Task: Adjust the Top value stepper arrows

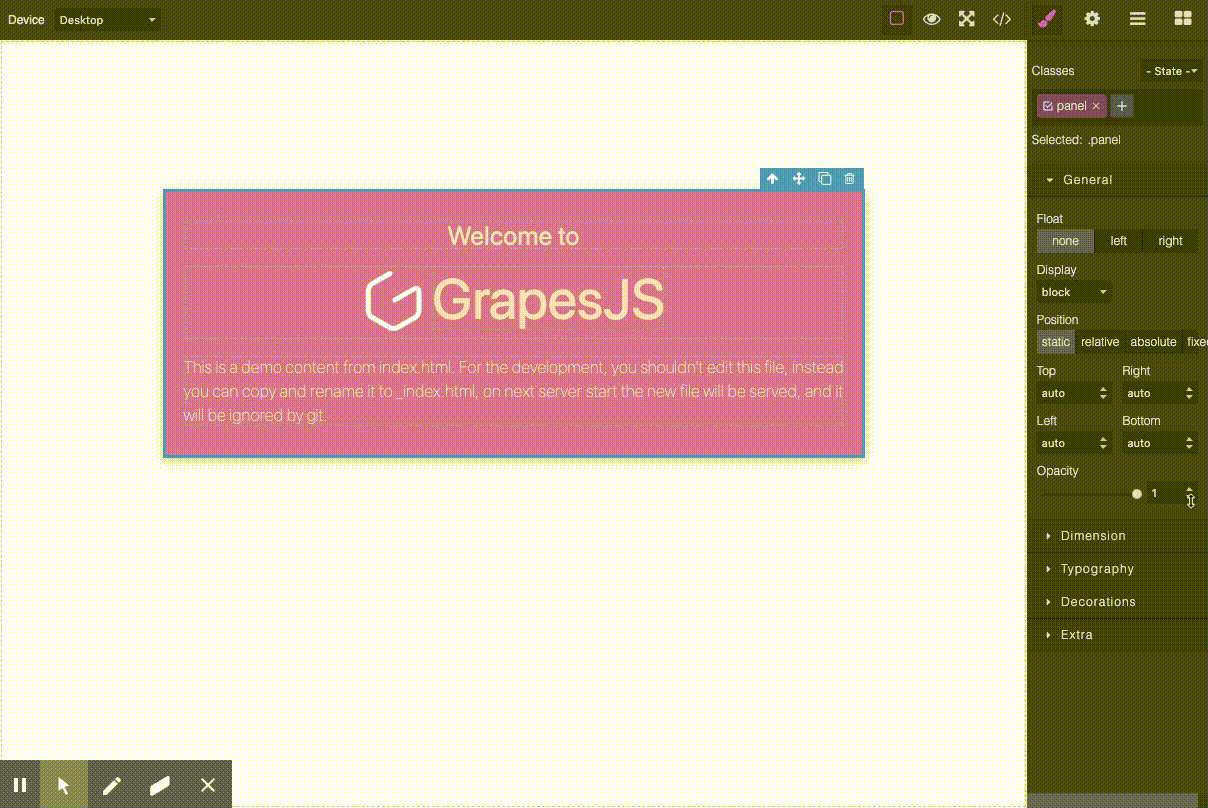Action: click(1104, 393)
